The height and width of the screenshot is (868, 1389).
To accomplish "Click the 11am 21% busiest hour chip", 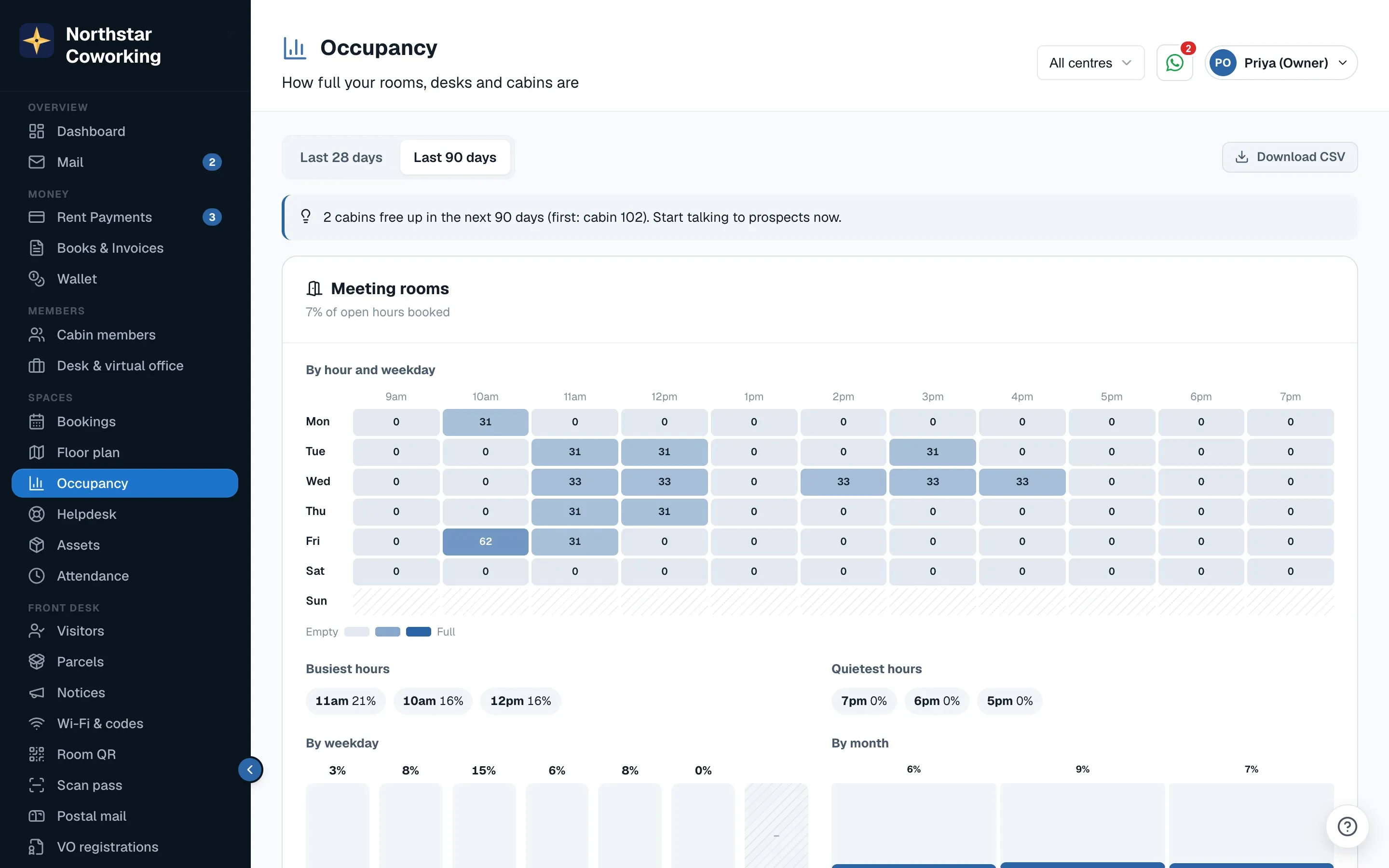I will coord(345,701).
